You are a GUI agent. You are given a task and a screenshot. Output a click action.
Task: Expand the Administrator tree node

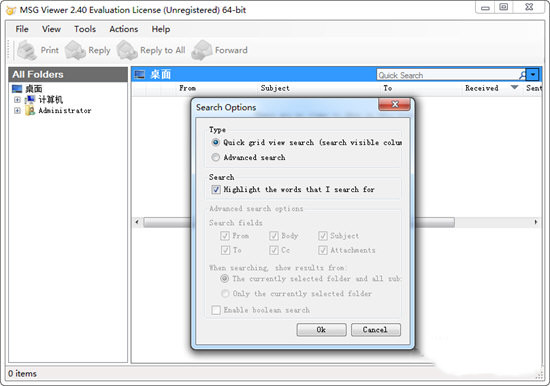point(17,111)
